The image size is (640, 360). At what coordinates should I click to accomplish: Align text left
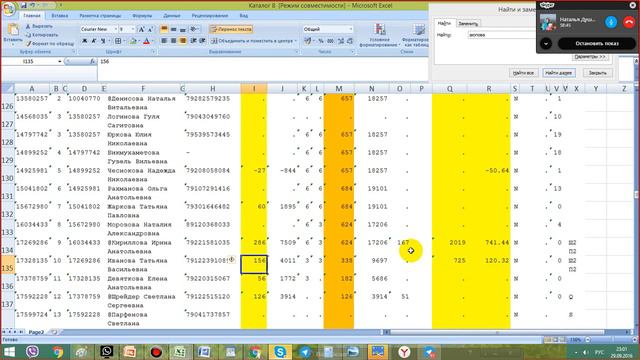tap(164, 41)
